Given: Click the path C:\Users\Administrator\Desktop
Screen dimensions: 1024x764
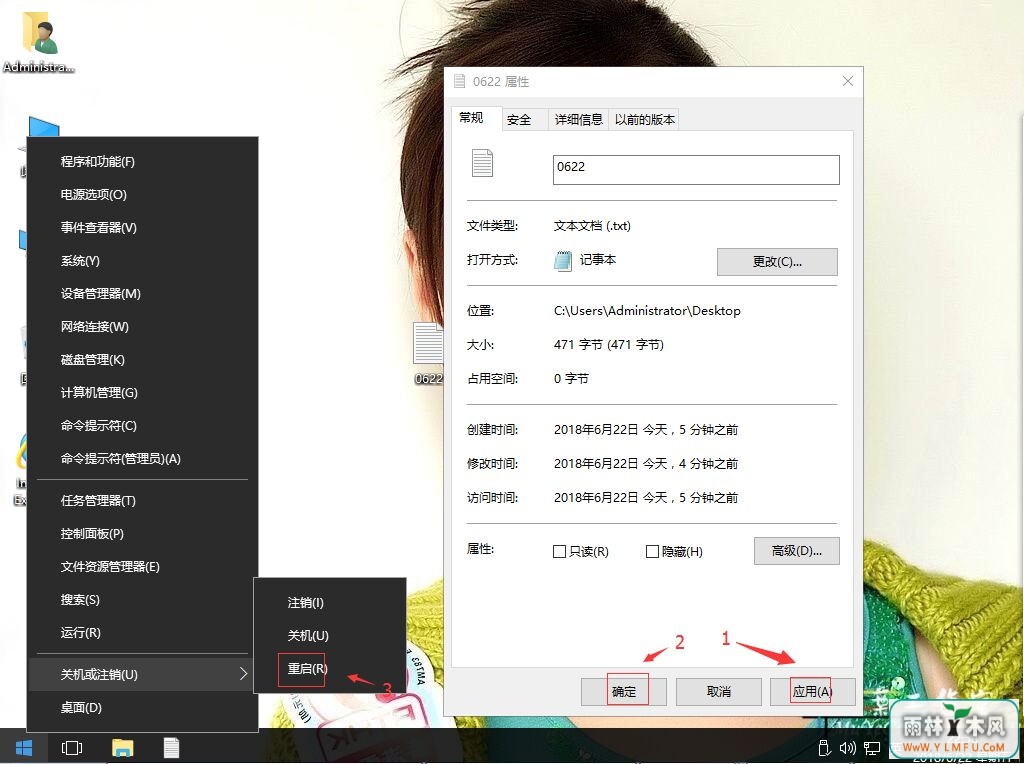Looking at the screenshot, I should (647, 311).
